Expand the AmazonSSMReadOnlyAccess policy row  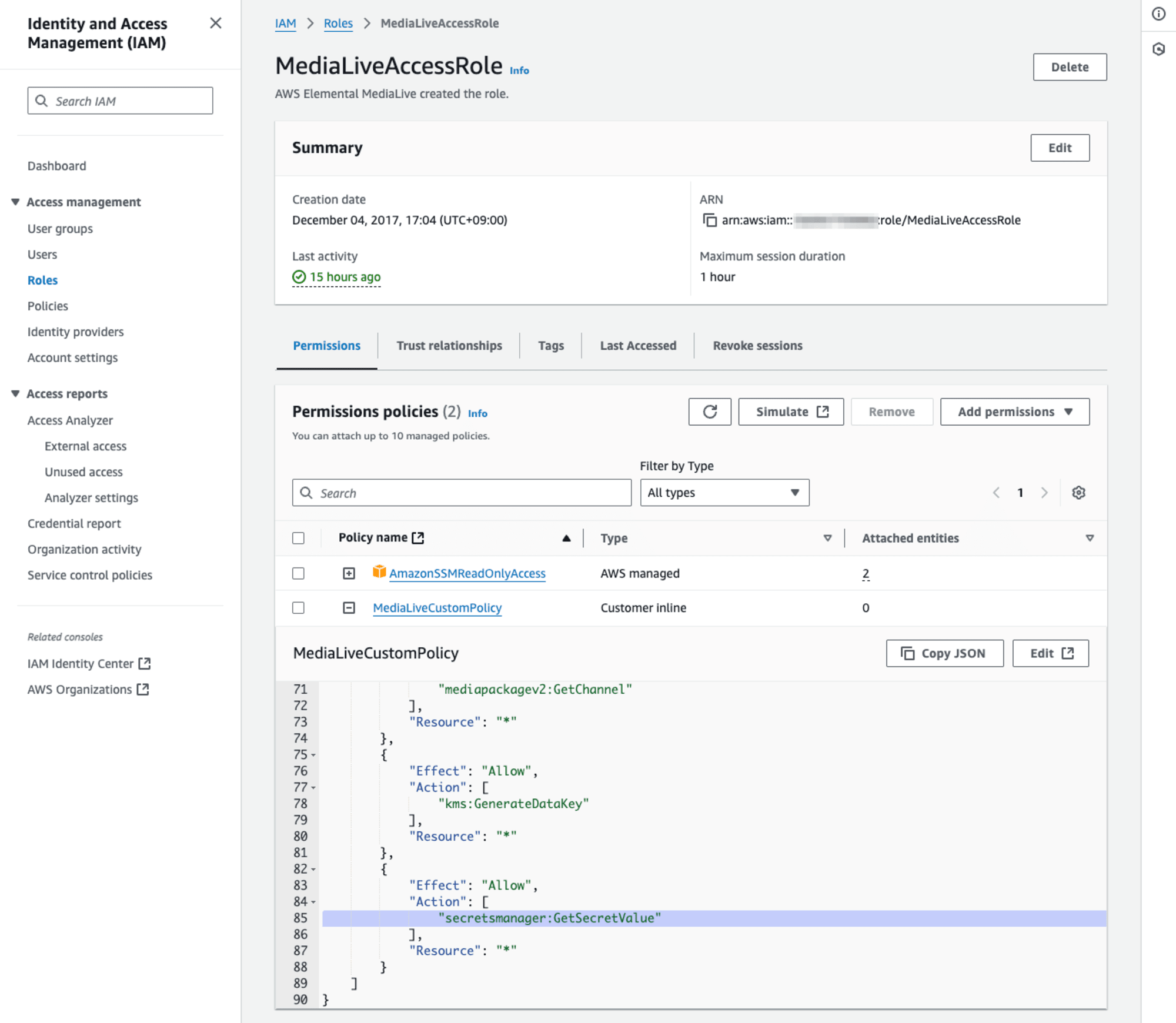[349, 573]
